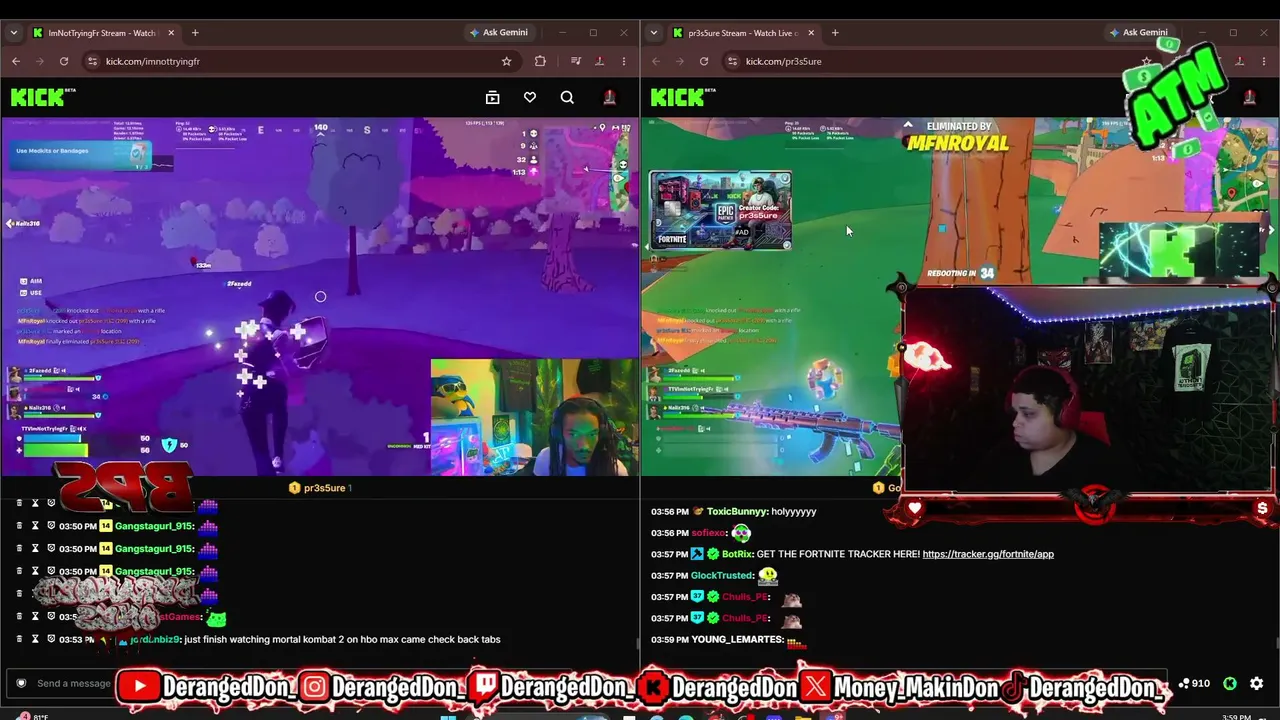This screenshot has height=720, width=1280.
Task: Bookmark the kick.com/imnottryingfr page with the star
Action: (x=507, y=61)
